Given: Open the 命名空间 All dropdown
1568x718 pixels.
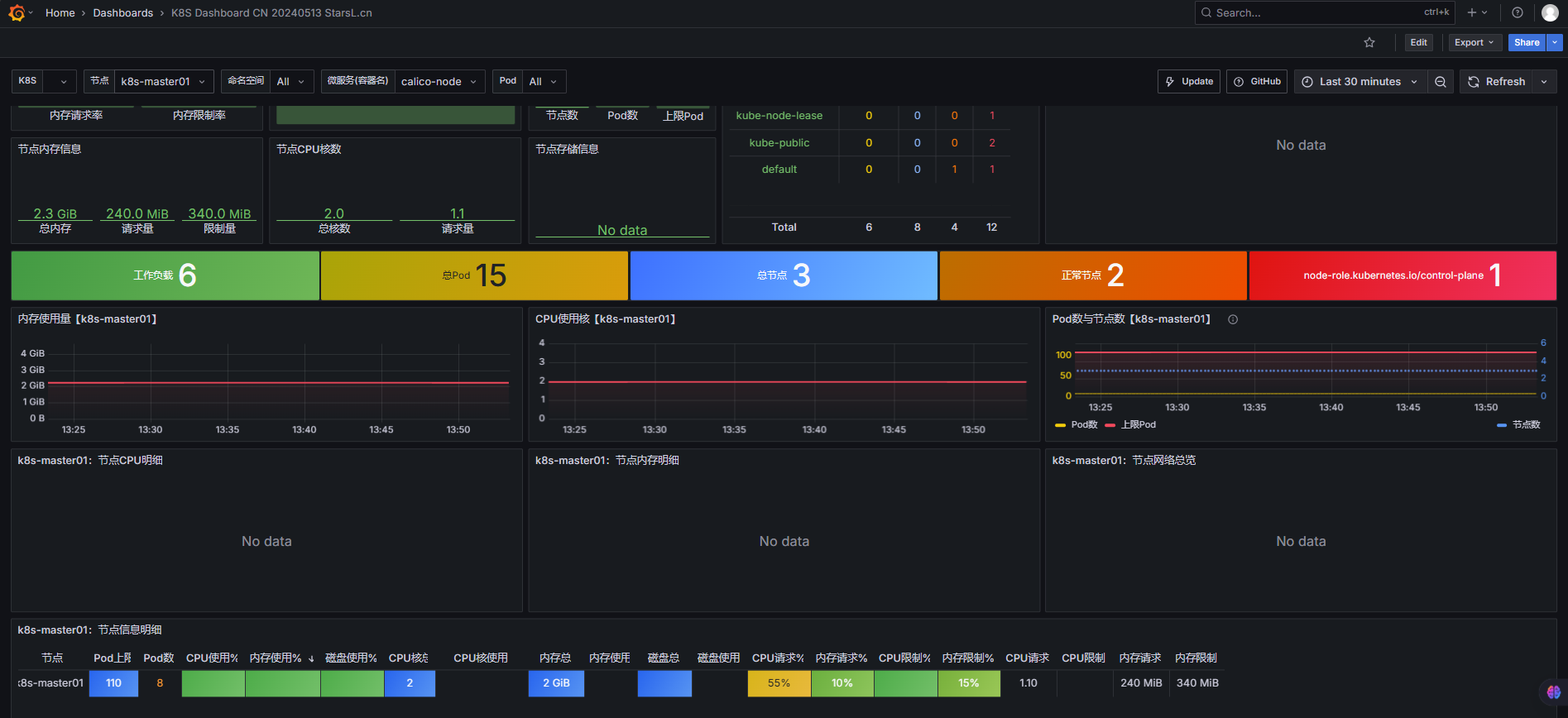Looking at the screenshot, I should [x=291, y=81].
